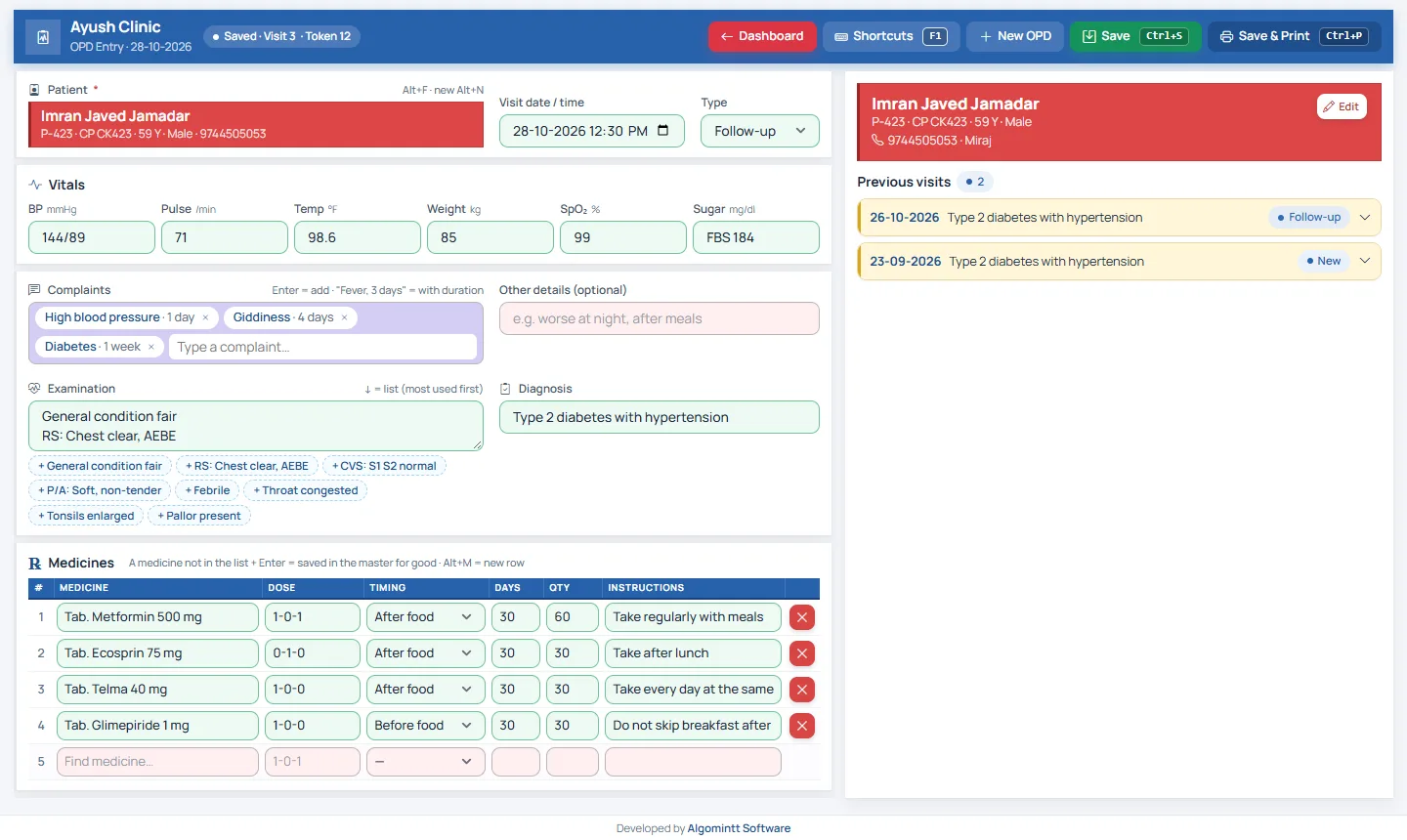
Task: Change timing for Tab. Telma row
Action: click(x=426, y=690)
